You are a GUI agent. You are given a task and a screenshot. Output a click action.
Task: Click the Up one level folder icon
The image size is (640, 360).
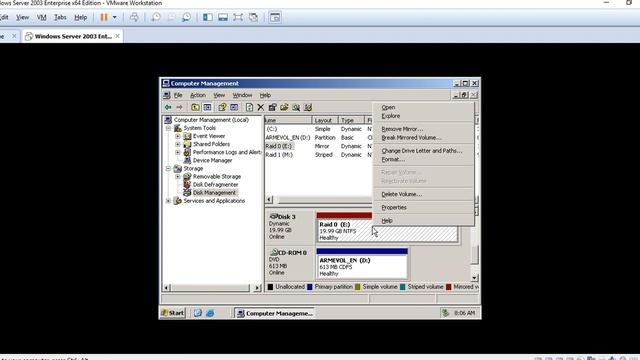(x=195, y=107)
